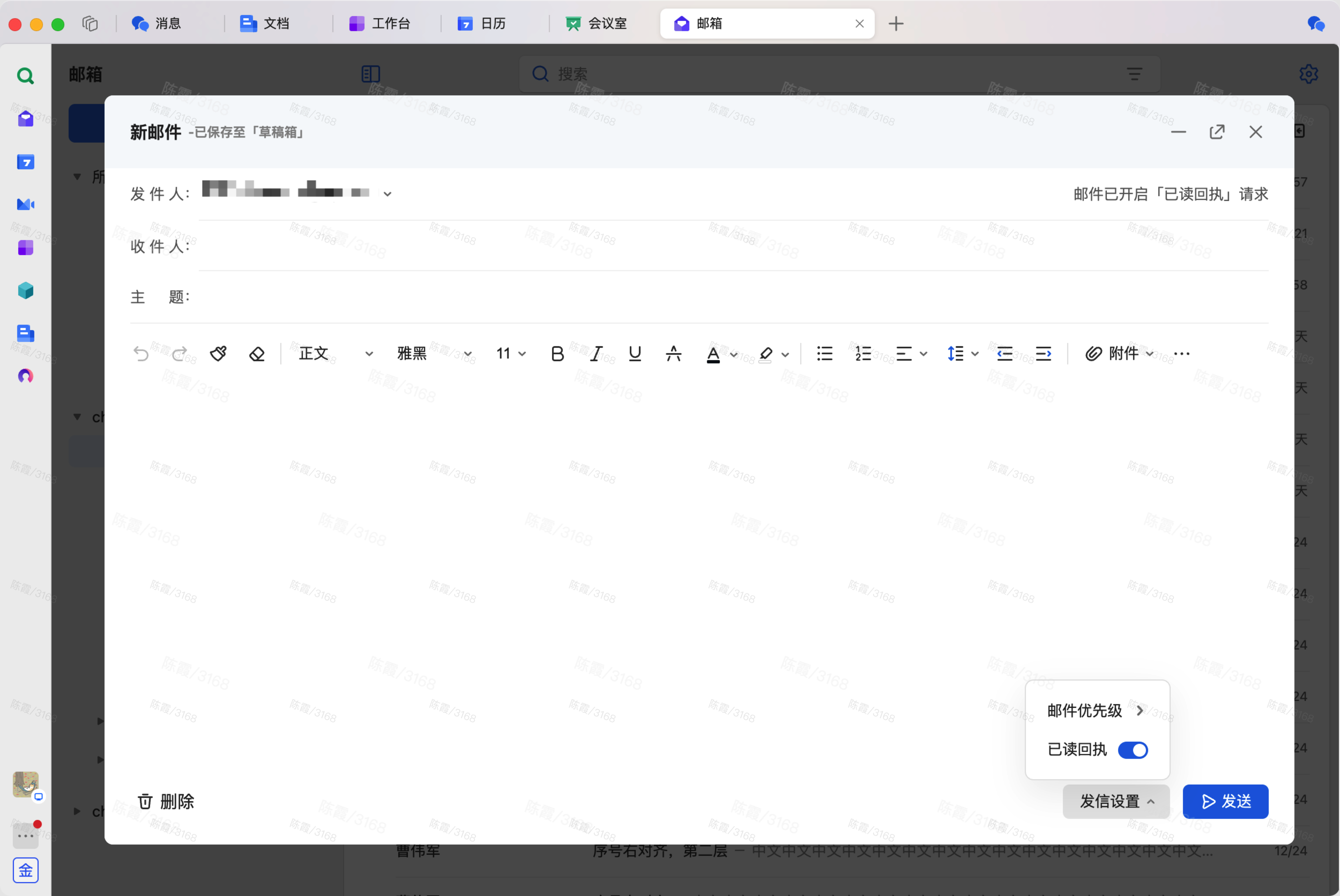Click the 金 icon at sidebar bottom
Image resolution: width=1340 pixels, height=896 pixels.
(25, 870)
